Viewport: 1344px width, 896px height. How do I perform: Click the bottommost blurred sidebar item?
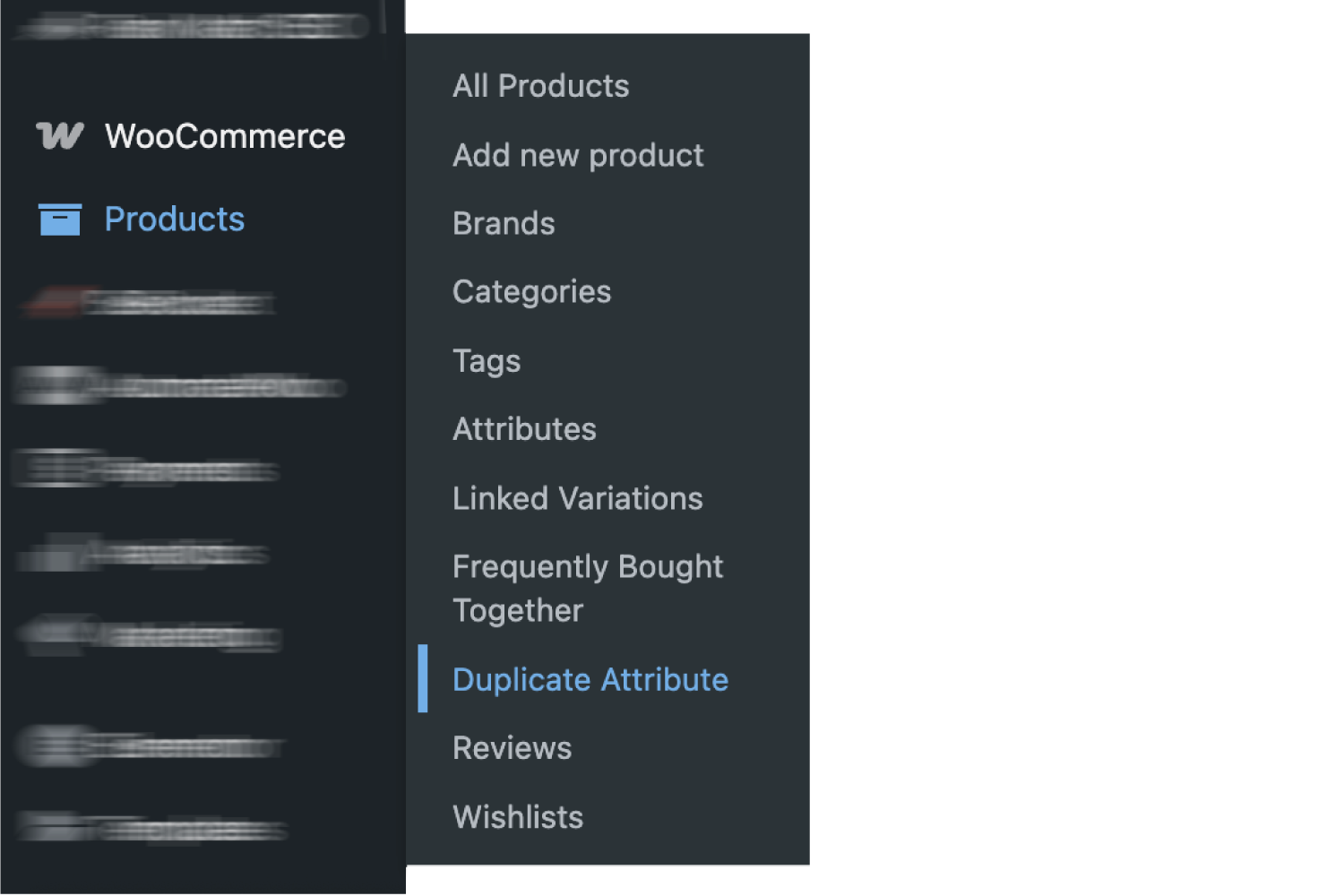pyautogui.click(x=151, y=828)
